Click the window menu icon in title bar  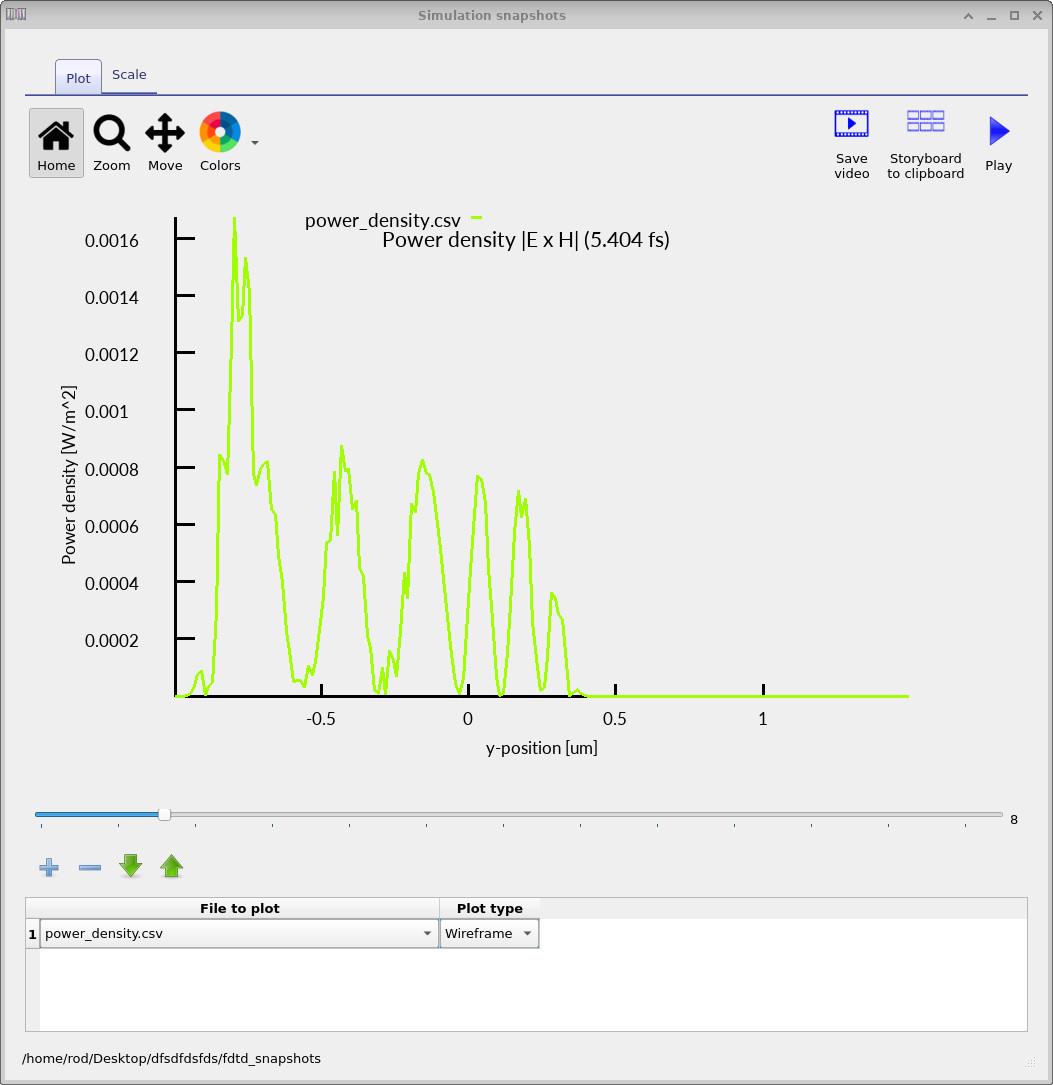click(16, 15)
